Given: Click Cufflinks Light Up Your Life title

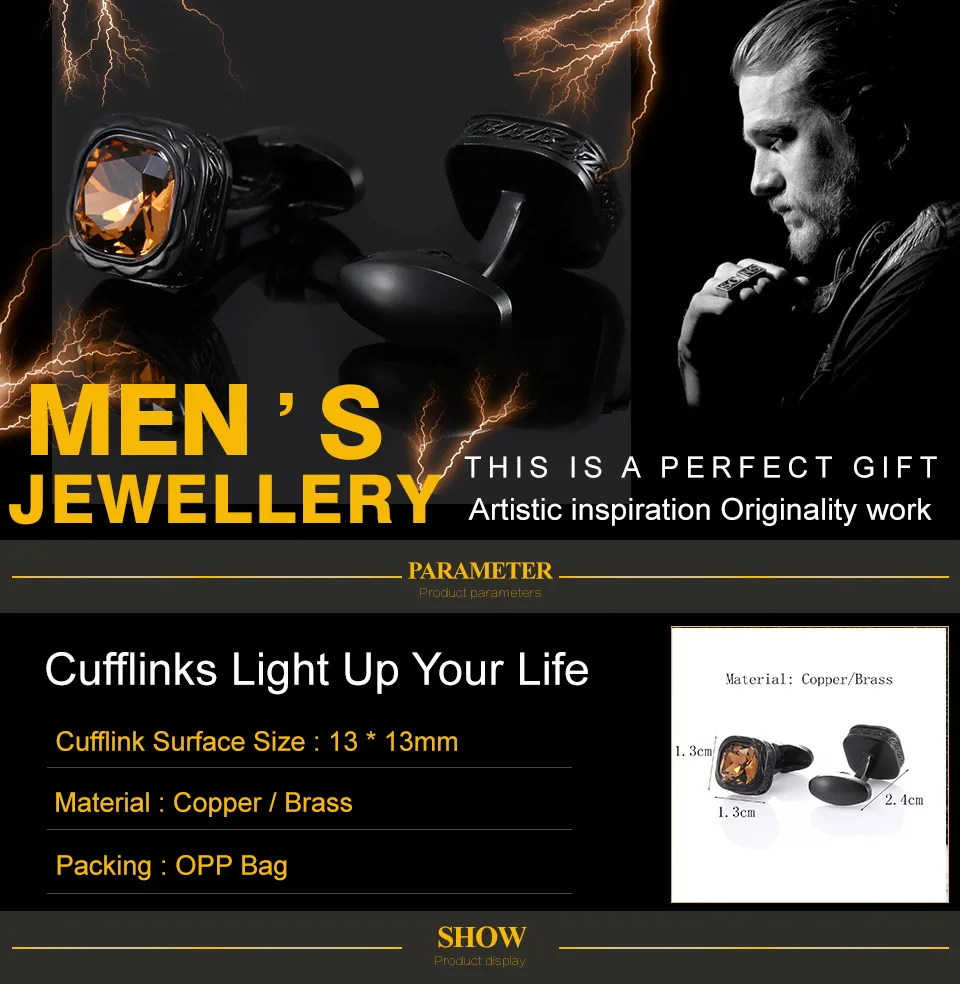Looking at the screenshot, I should click(x=317, y=669).
